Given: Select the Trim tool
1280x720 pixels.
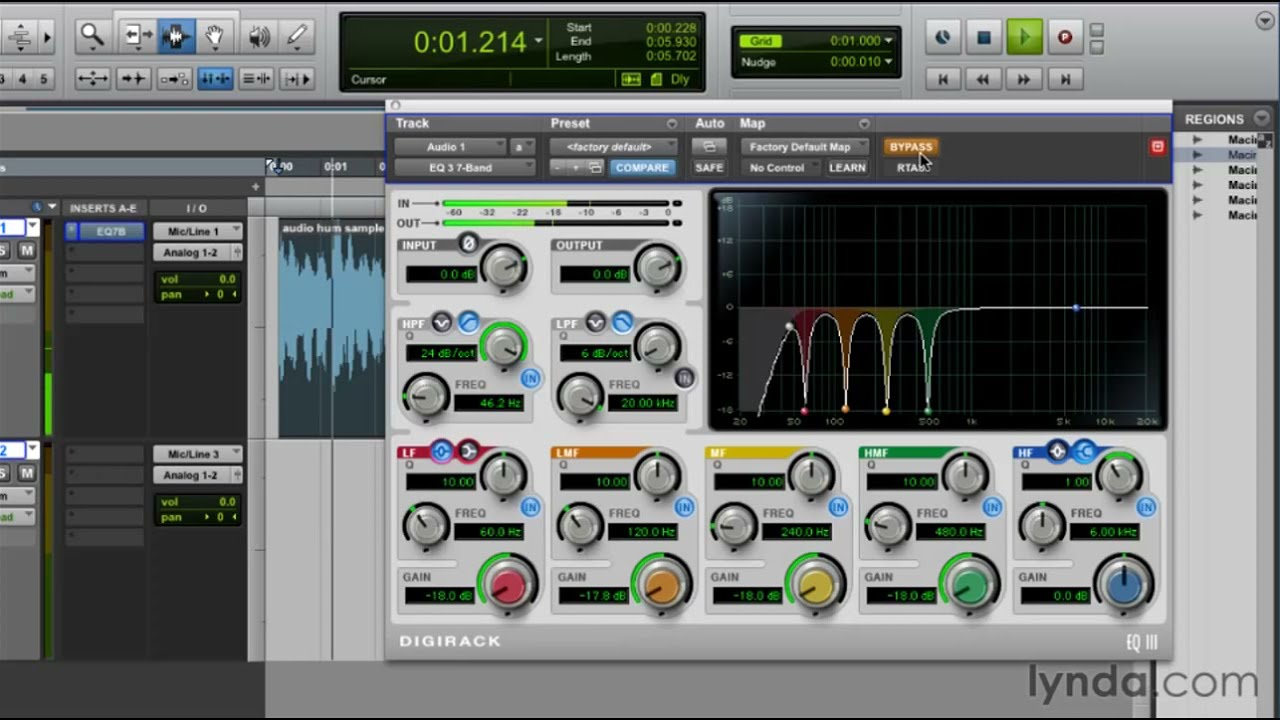Looking at the screenshot, I should (x=136, y=38).
